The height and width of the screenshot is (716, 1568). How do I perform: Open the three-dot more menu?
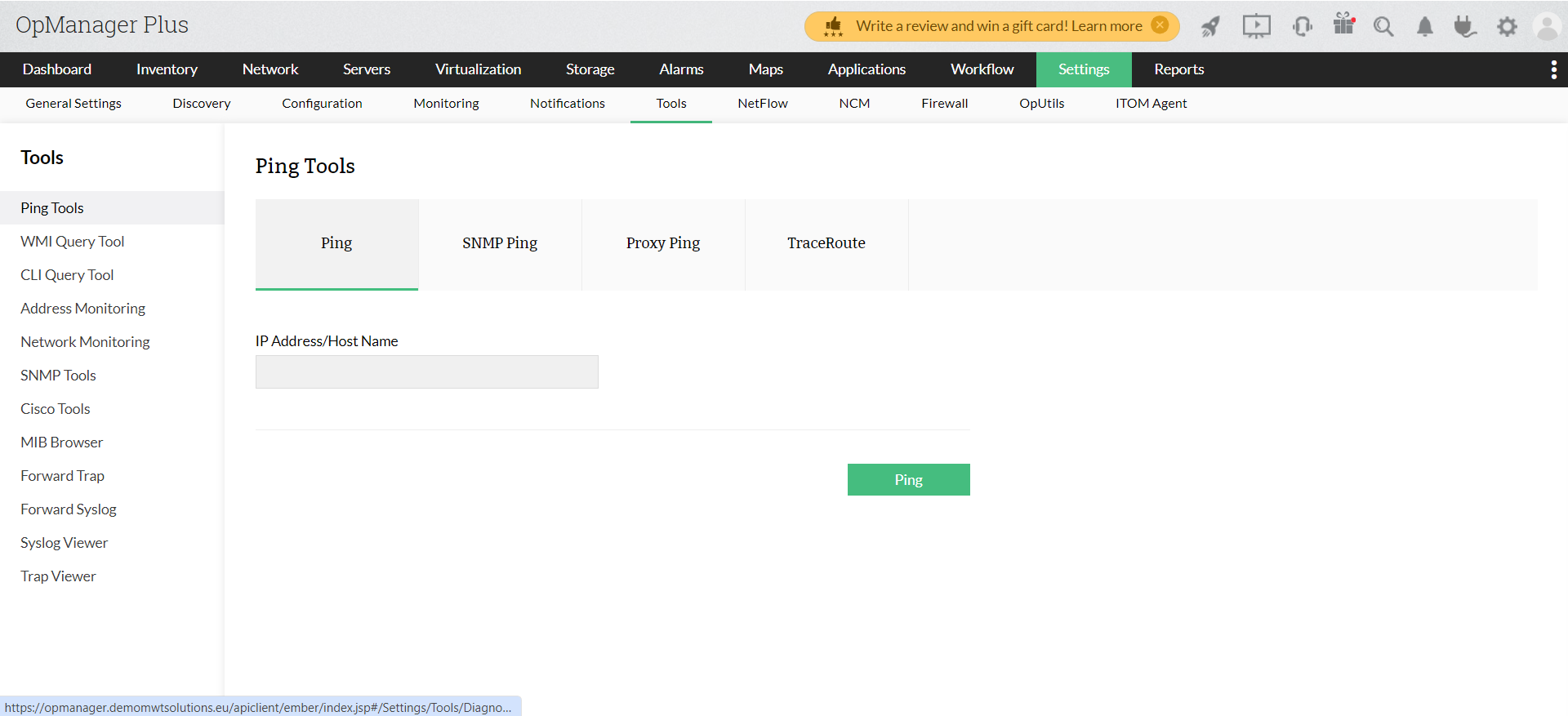pos(1553,69)
